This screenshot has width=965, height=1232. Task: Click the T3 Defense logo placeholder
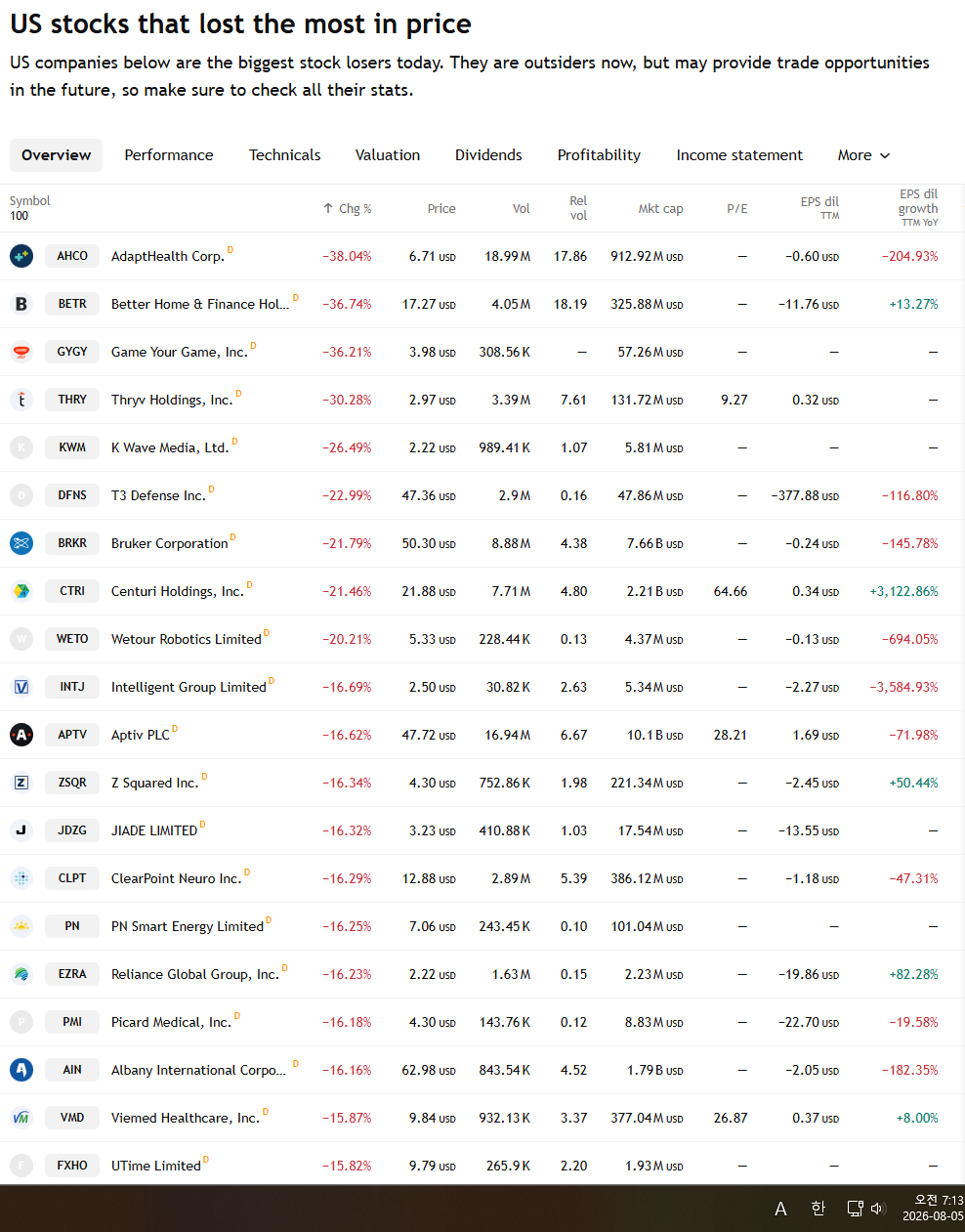tap(21, 495)
